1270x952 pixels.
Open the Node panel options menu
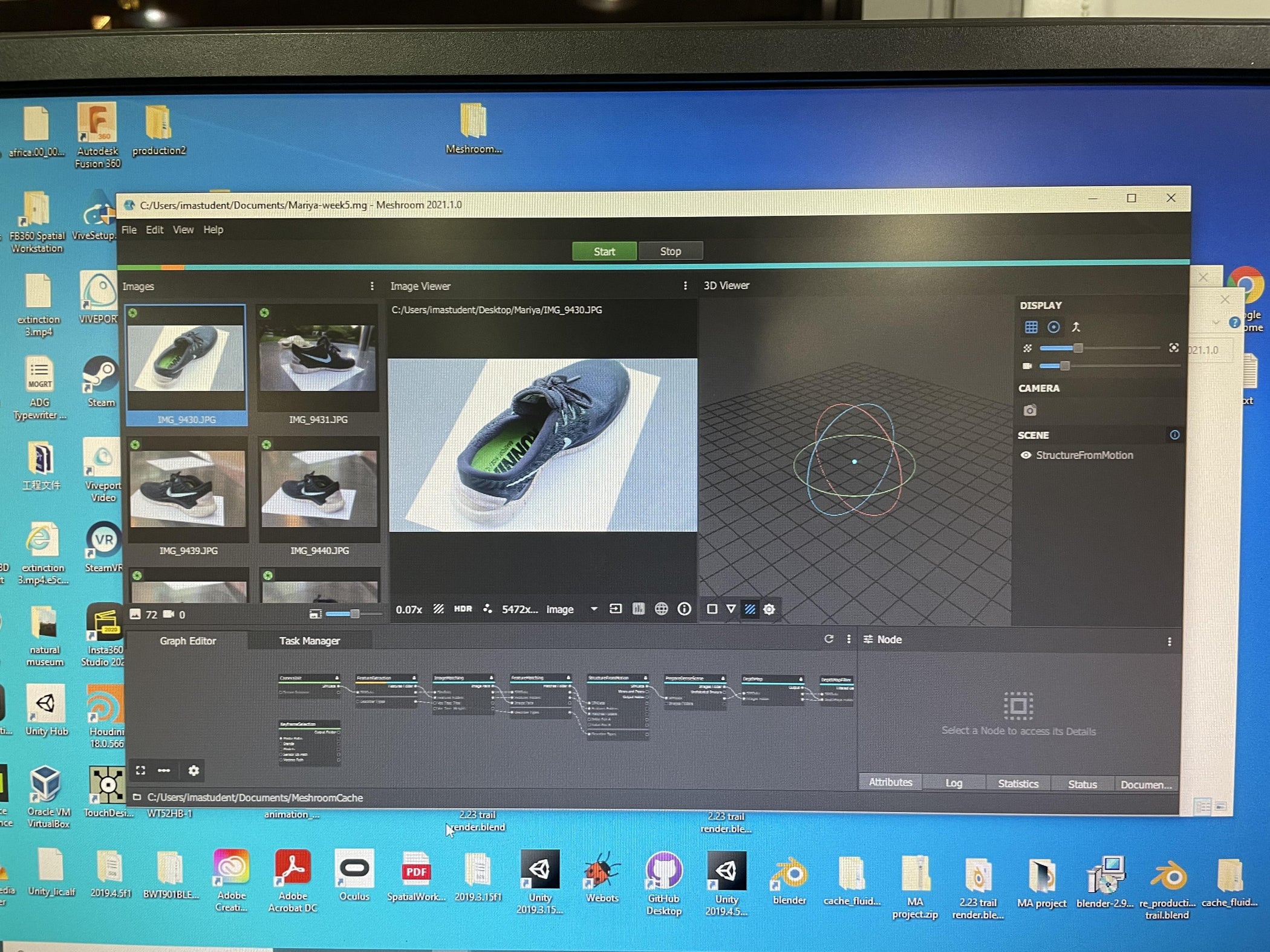tap(1170, 640)
